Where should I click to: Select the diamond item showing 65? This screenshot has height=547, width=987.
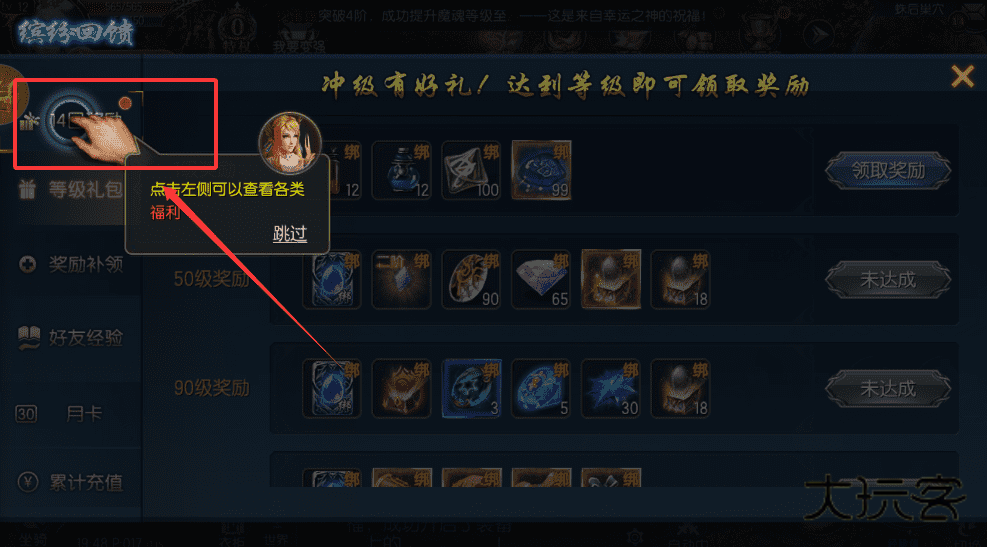coord(541,279)
